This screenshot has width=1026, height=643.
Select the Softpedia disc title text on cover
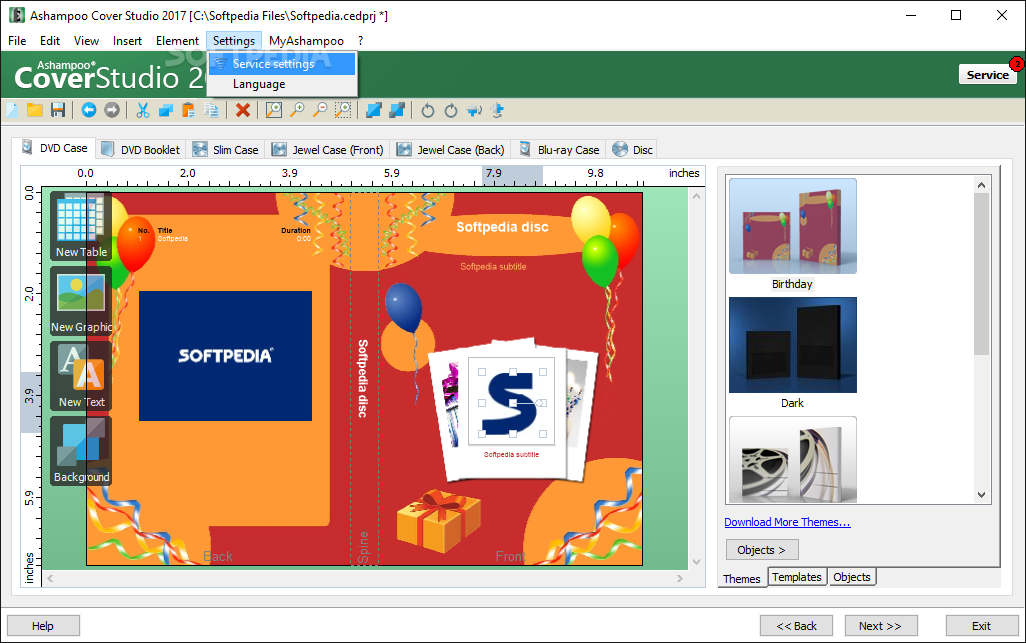pyautogui.click(x=502, y=227)
